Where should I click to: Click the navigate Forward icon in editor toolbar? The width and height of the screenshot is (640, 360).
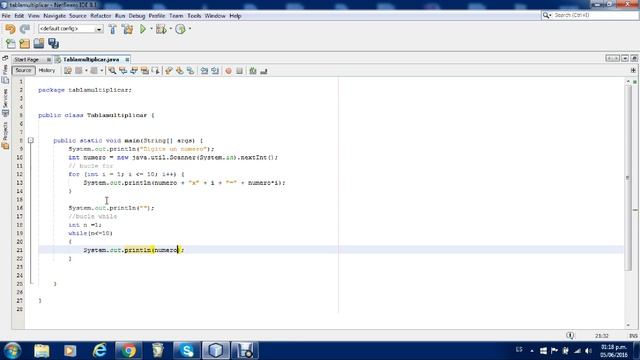94,71
